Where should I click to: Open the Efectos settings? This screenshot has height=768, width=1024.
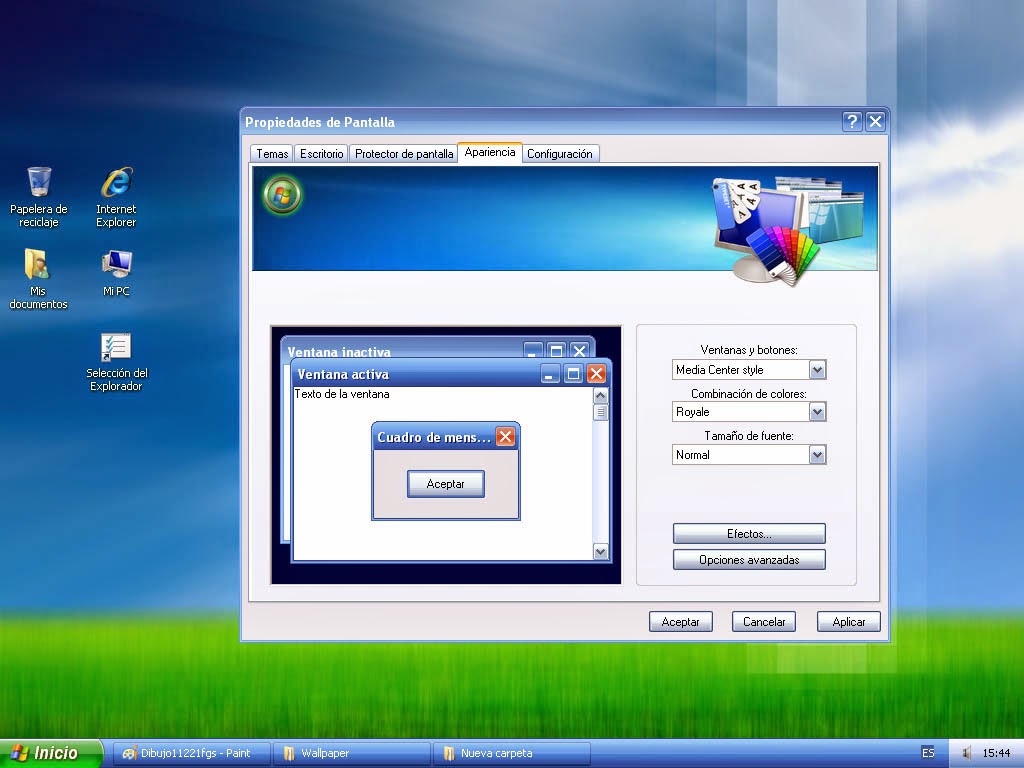click(748, 533)
